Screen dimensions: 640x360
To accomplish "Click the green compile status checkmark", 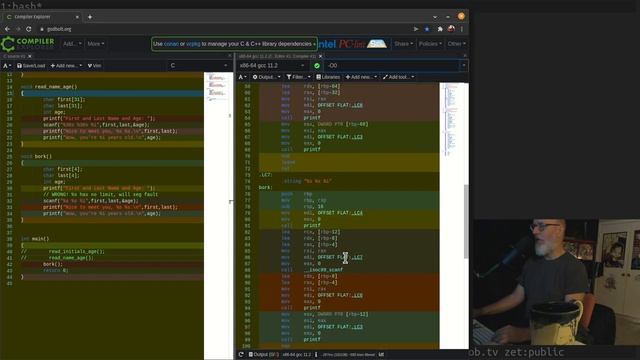I will click(317, 65).
